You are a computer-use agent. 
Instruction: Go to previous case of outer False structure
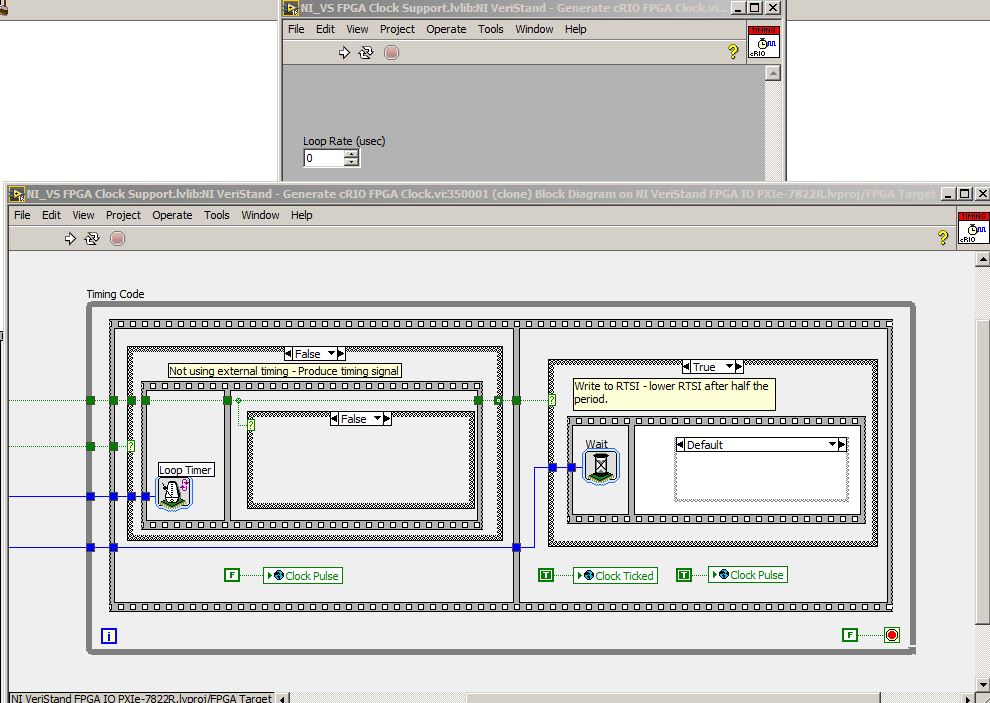288,354
